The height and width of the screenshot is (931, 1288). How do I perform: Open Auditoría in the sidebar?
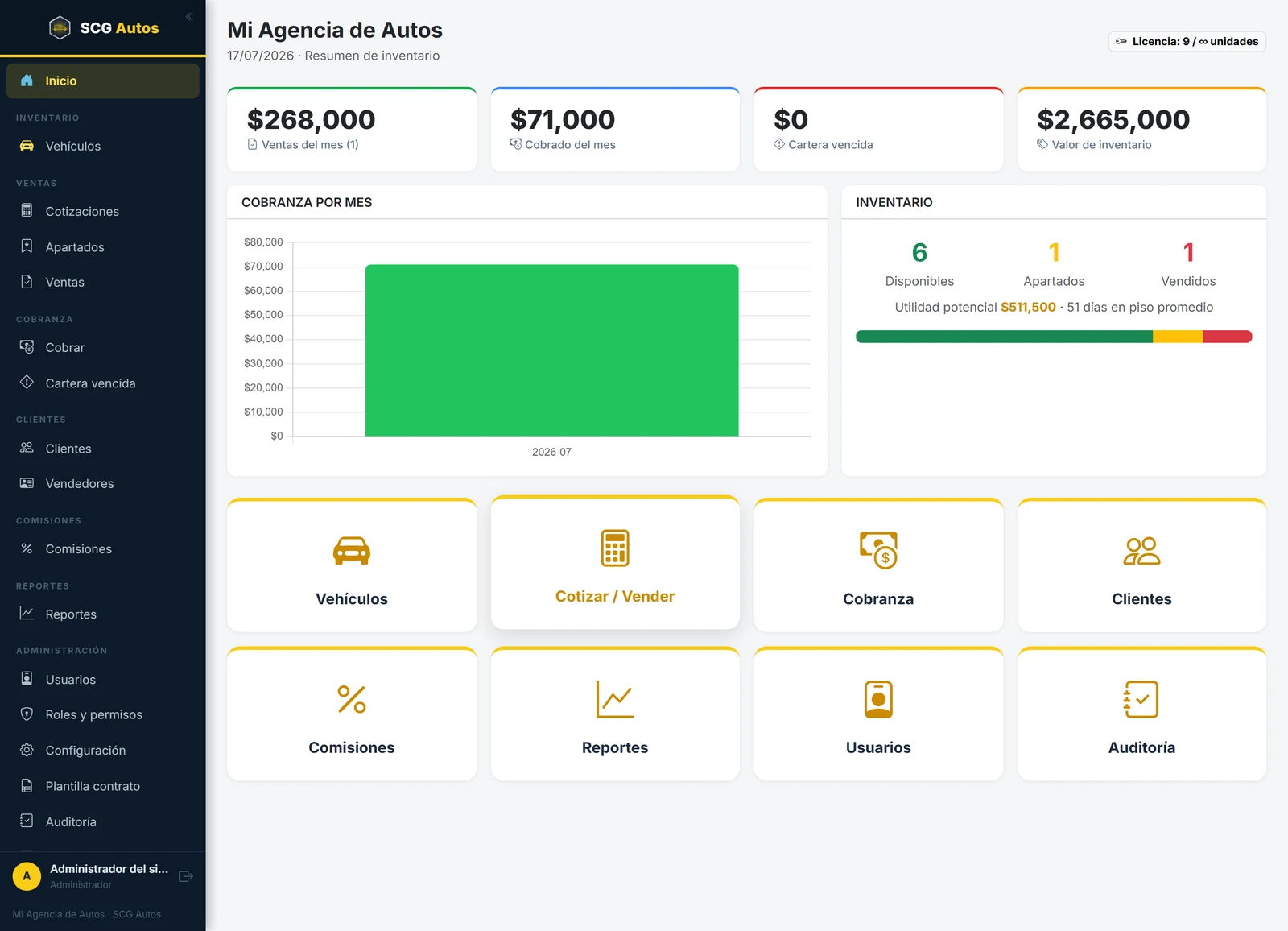click(x=103, y=821)
